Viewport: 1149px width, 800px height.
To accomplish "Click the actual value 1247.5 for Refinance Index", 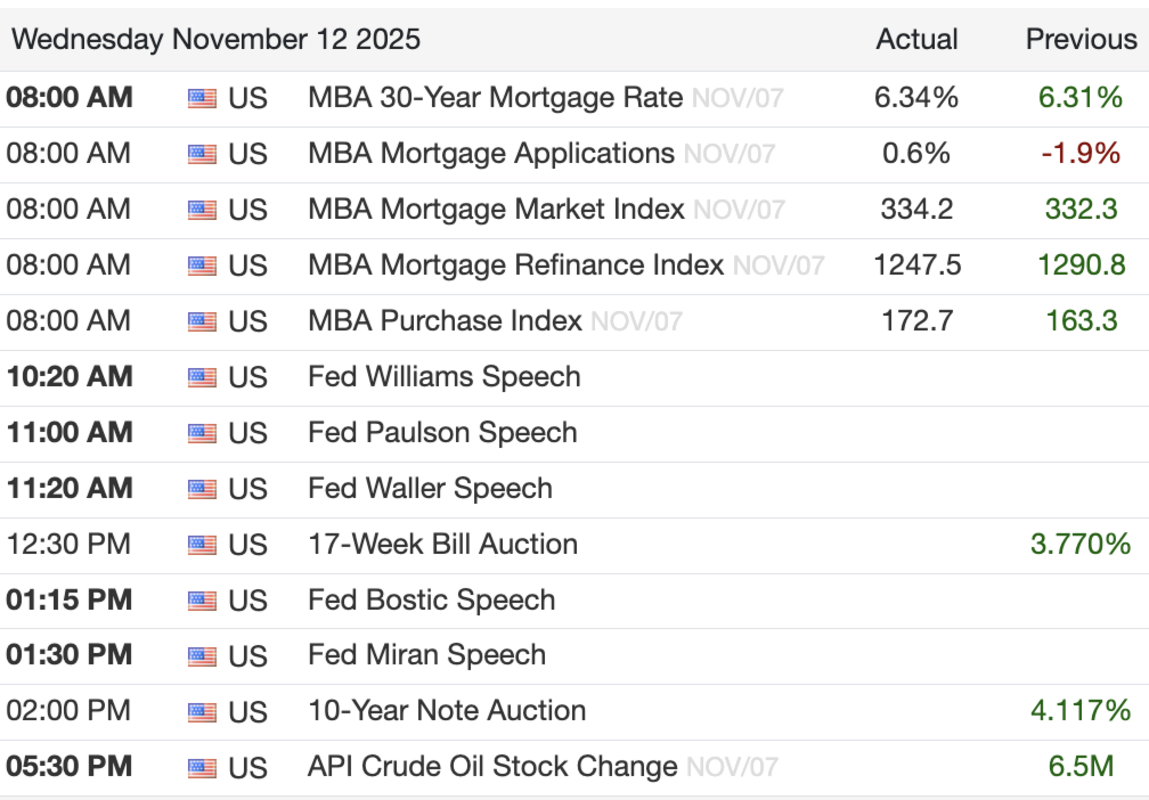I will click(x=916, y=266).
